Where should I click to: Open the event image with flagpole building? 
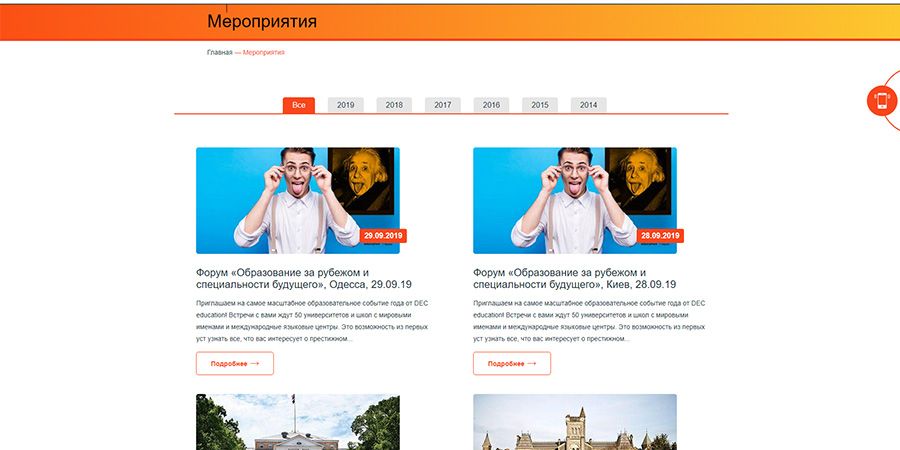298,422
